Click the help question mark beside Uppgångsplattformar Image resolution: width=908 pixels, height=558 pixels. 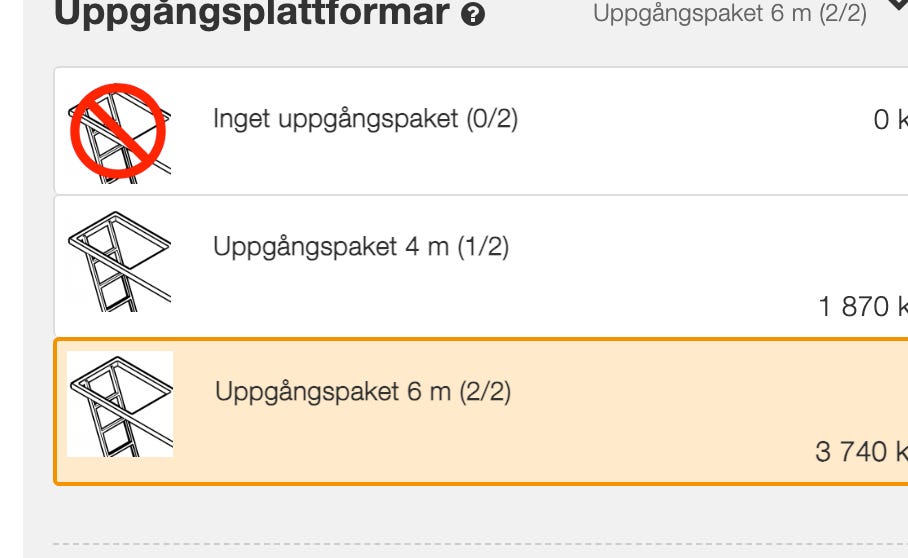(475, 15)
